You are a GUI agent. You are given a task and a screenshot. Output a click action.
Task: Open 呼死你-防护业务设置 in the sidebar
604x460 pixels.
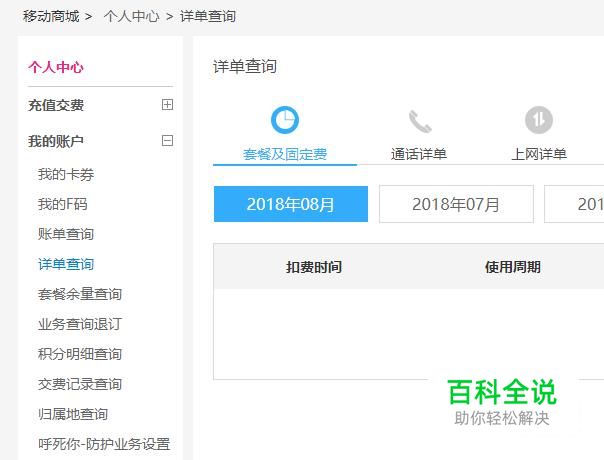coord(104,444)
